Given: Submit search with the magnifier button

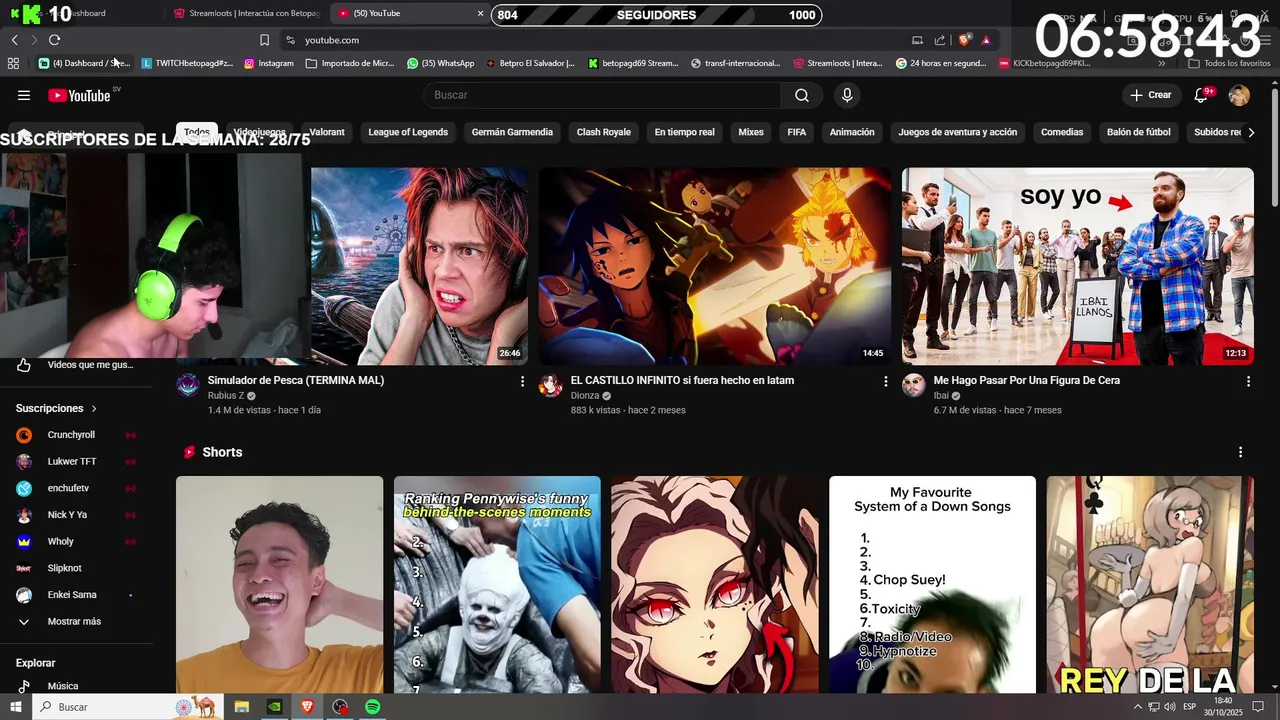Looking at the screenshot, I should coord(802,95).
